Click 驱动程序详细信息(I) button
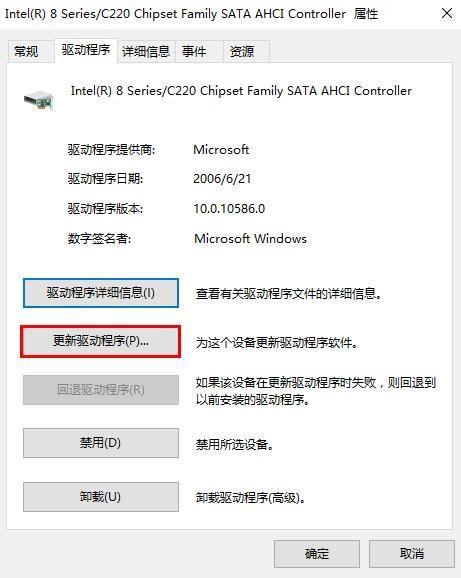This screenshot has height=578, width=461. click(101, 293)
